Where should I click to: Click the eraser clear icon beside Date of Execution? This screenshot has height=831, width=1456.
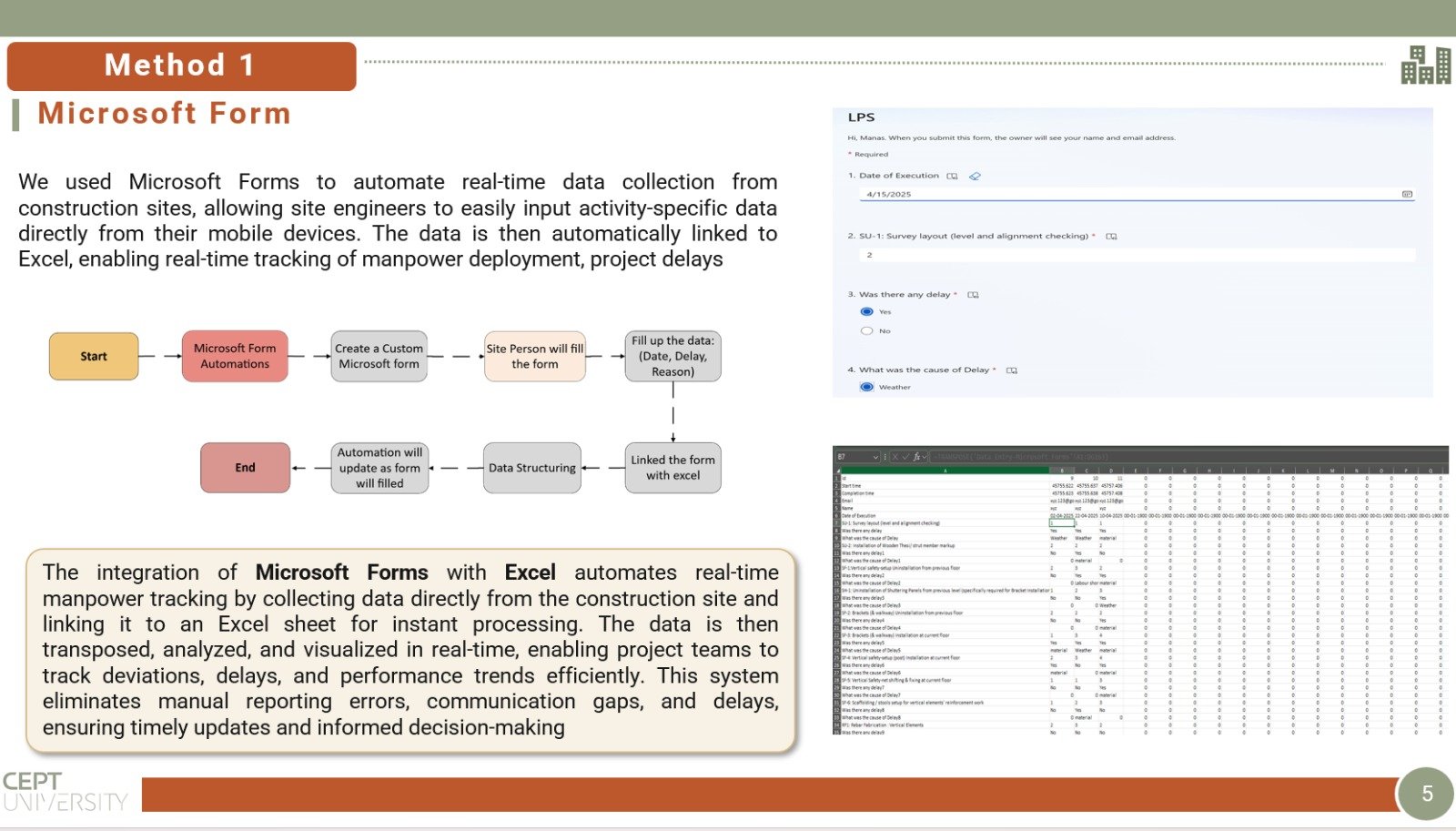pos(975,177)
